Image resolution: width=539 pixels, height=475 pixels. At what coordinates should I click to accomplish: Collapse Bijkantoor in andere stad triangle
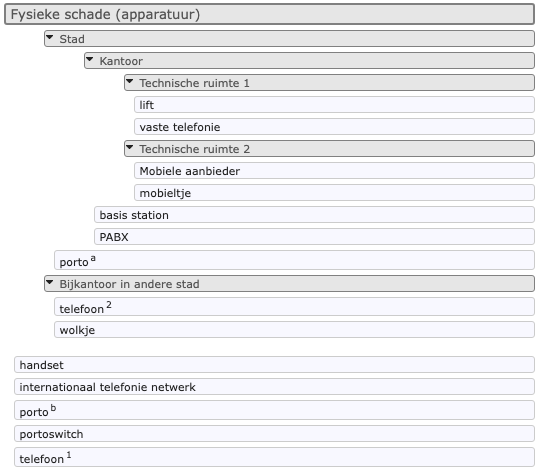point(50,282)
